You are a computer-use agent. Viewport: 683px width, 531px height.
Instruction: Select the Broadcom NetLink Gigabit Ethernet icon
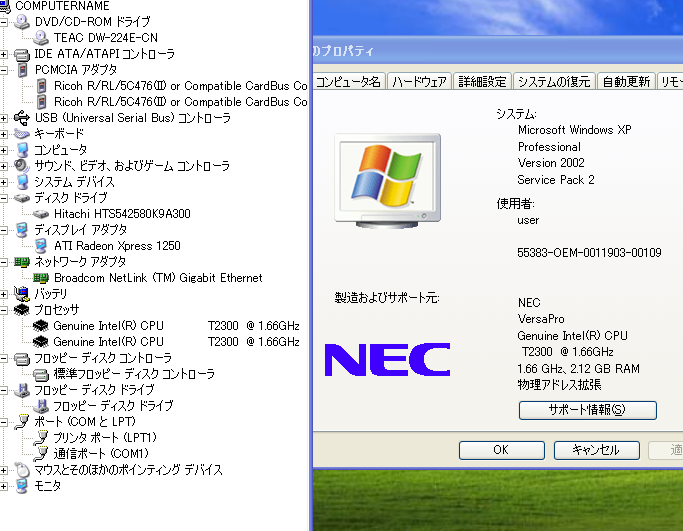(x=41, y=278)
